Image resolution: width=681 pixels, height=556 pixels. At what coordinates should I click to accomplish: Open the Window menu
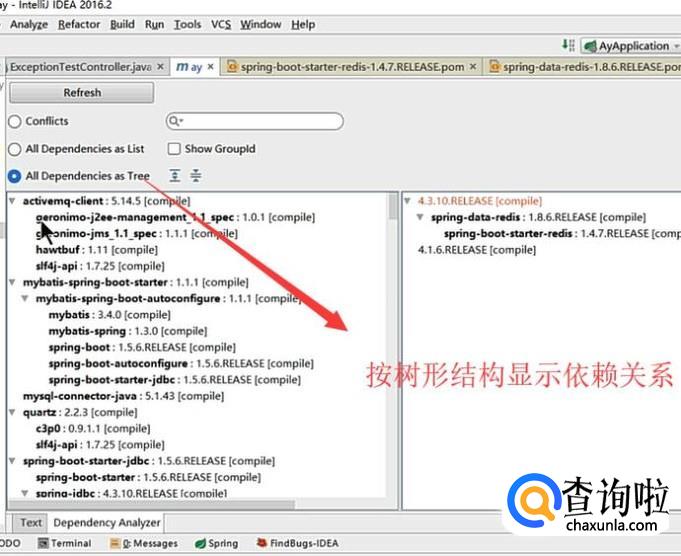pyautogui.click(x=261, y=24)
